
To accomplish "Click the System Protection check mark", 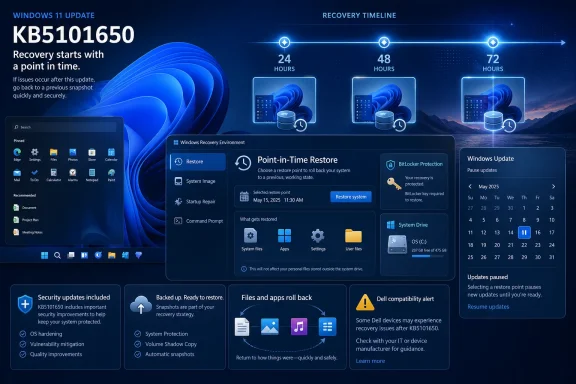I will pos(137,334).
